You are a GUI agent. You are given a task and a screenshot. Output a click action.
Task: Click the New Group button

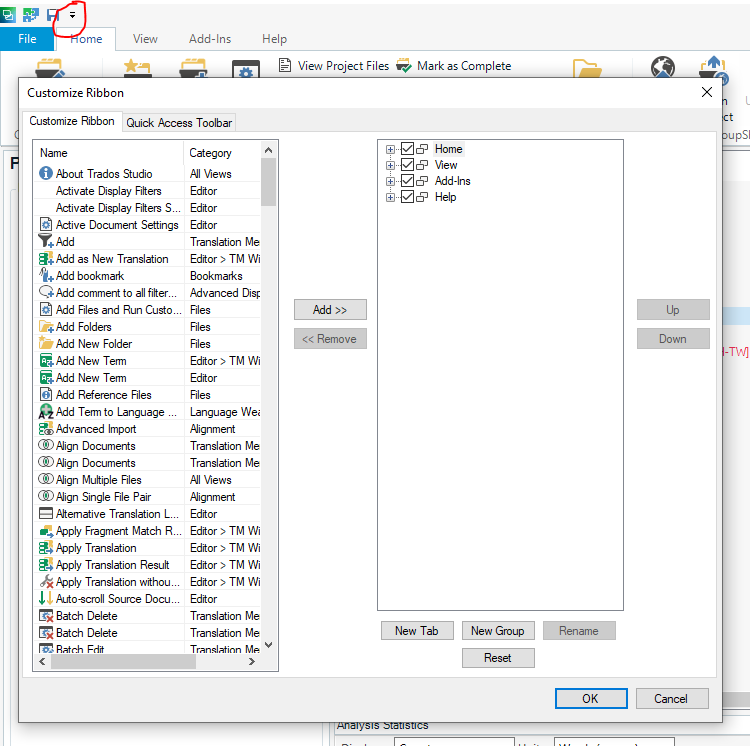pyautogui.click(x=498, y=631)
